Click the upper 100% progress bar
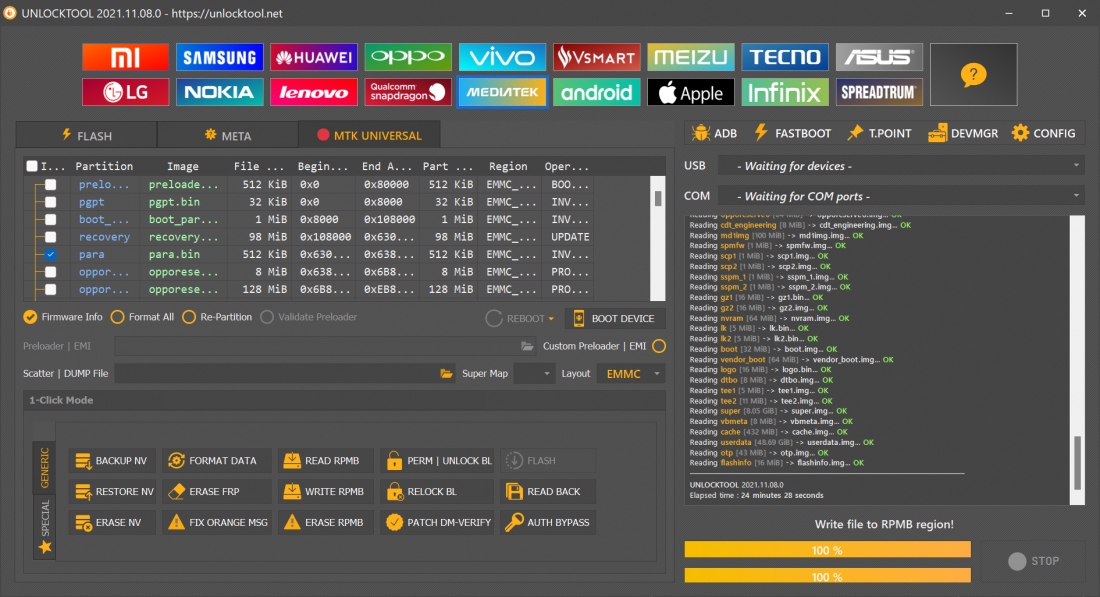The height and width of the screenshot is (597, 1100). coord(828,550)
